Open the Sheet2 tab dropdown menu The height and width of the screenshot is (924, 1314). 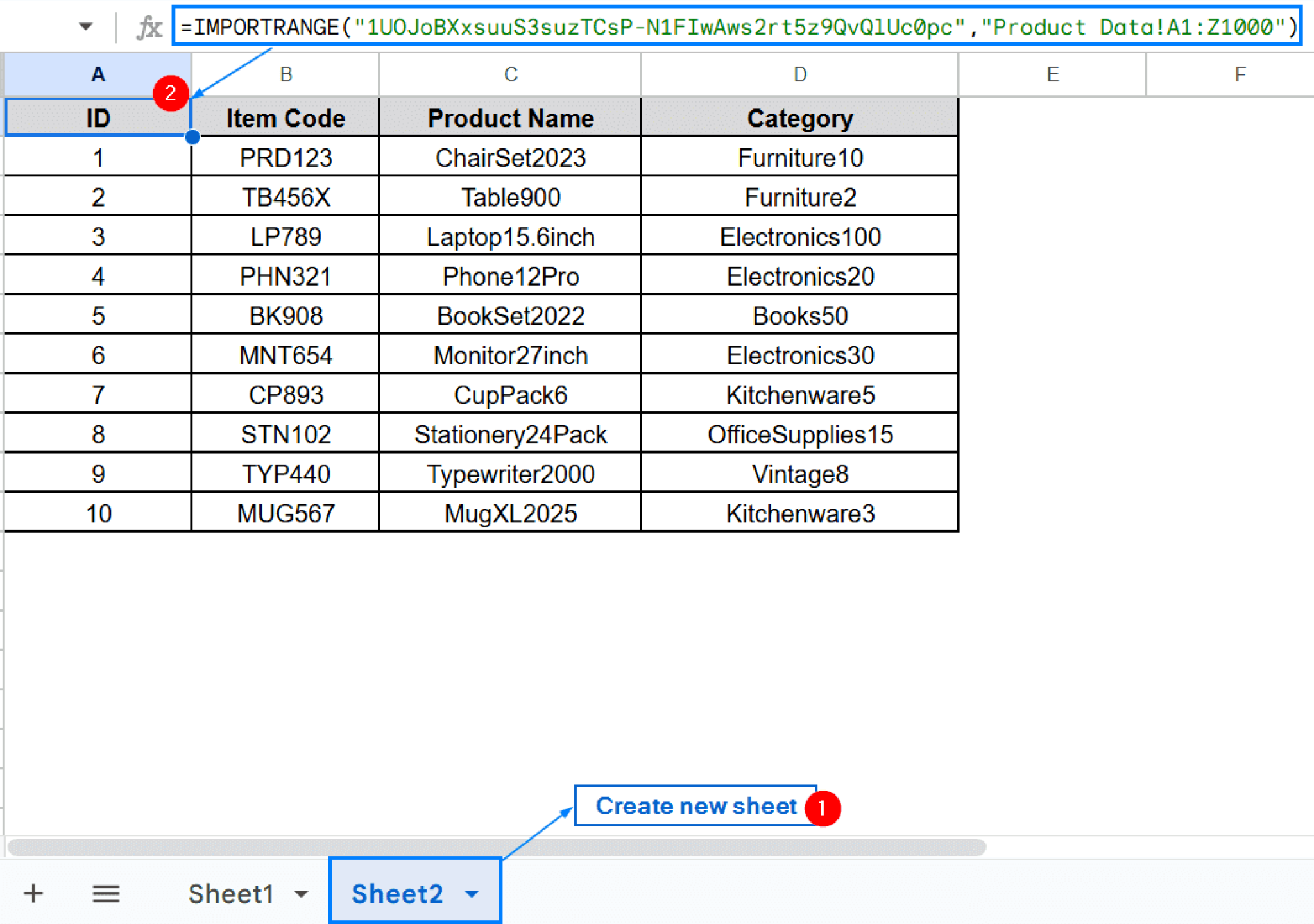click(x=473, y=893)
